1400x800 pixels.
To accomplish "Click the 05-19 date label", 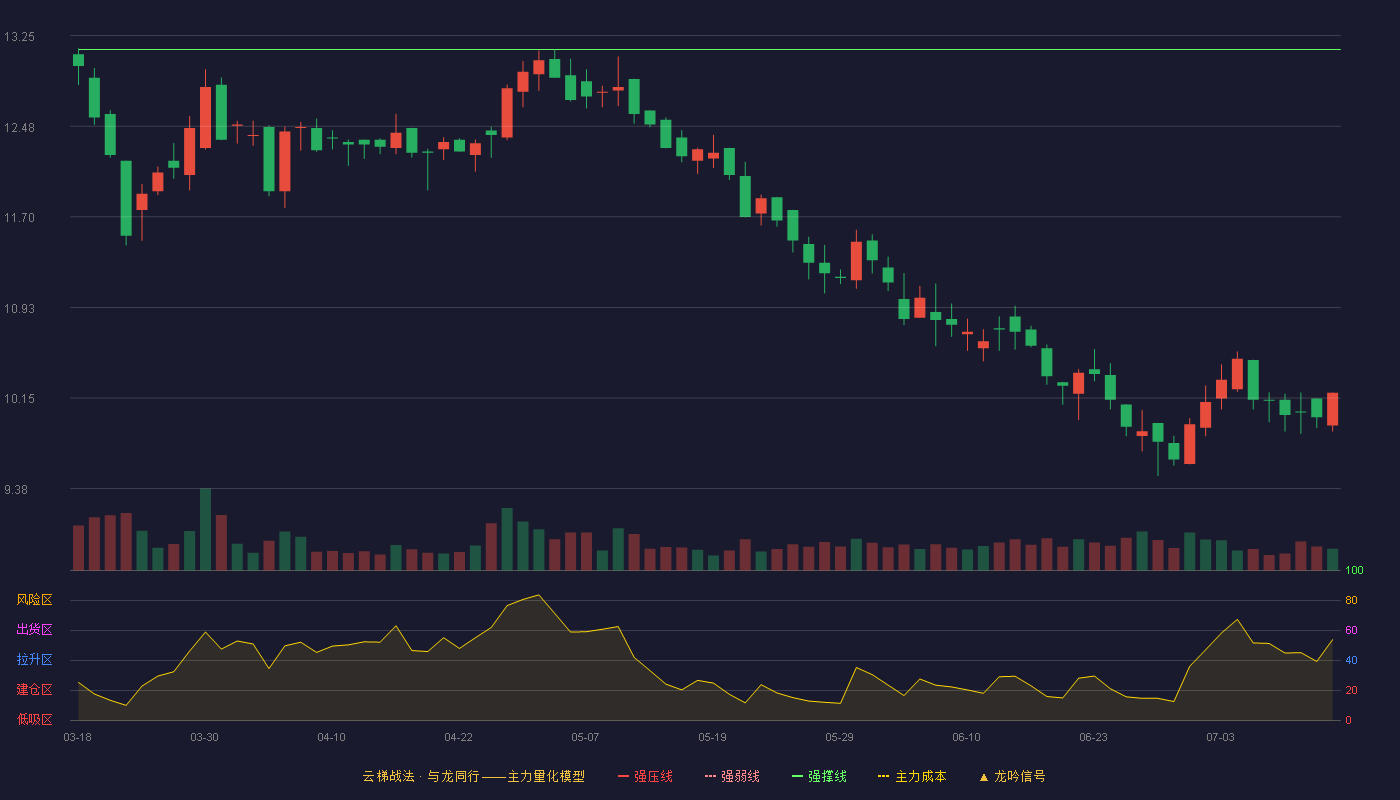I will (712, 737).
